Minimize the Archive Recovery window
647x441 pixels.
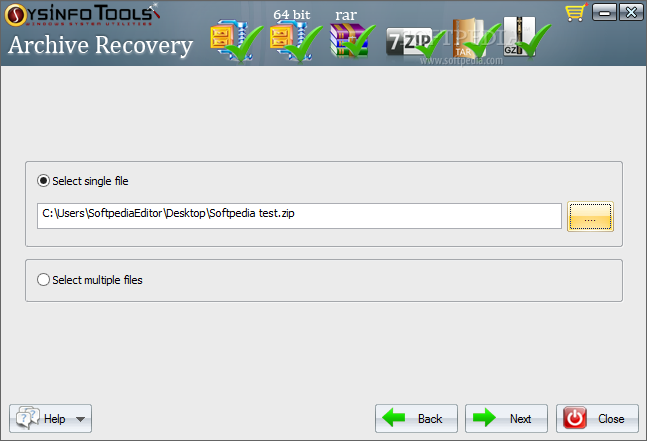[604, 12]
